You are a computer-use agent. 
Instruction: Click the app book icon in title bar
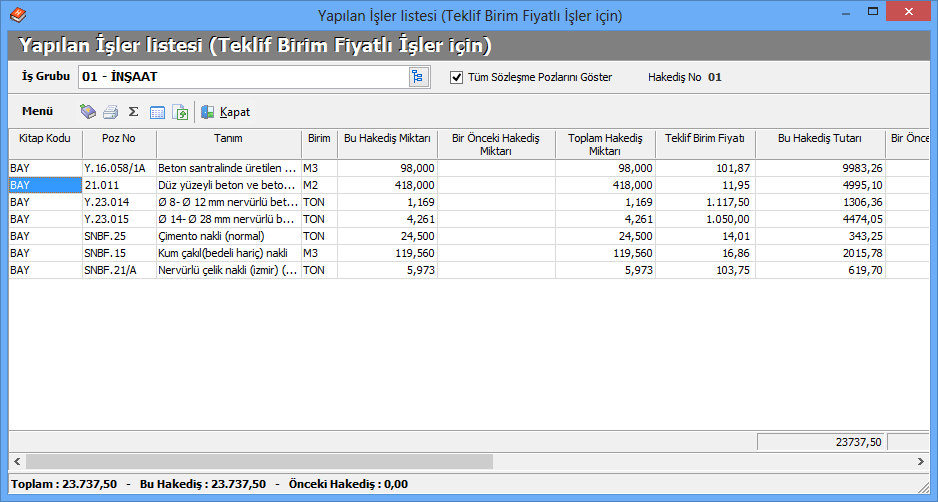coord(18,16)
